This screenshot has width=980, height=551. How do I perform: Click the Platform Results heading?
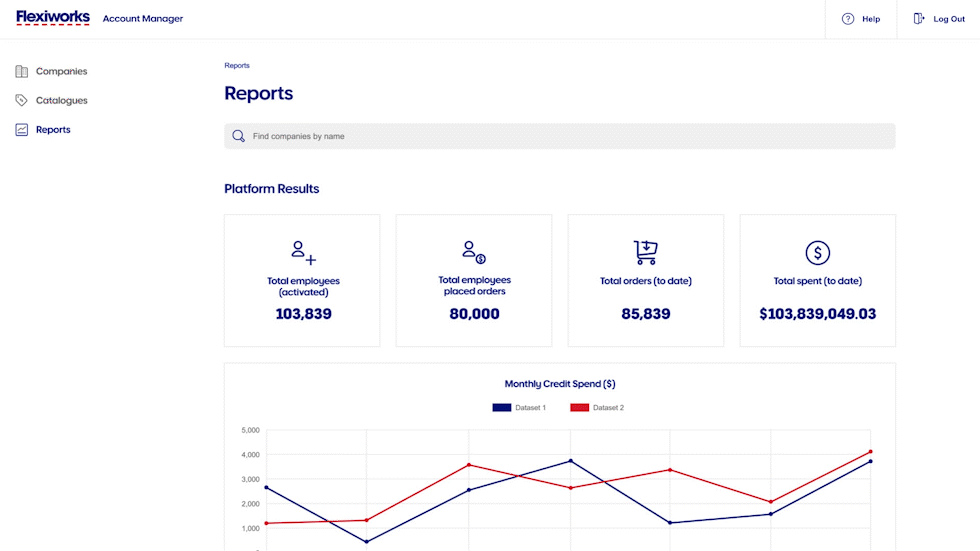click(x=272, y=189)
